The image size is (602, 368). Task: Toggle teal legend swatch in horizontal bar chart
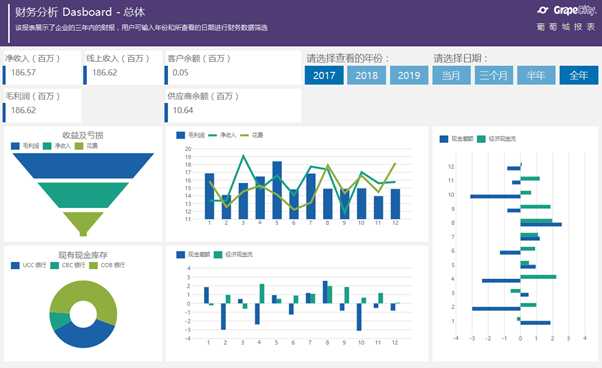pyautogui.click(x=481, y=139)
